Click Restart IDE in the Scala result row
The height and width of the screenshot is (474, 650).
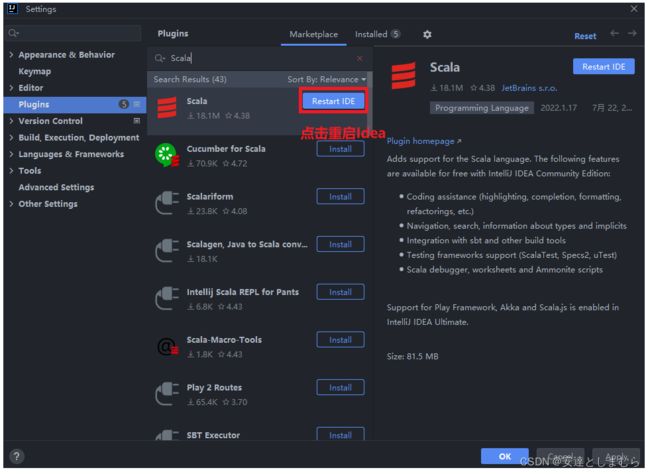click(x=333, y=101)
